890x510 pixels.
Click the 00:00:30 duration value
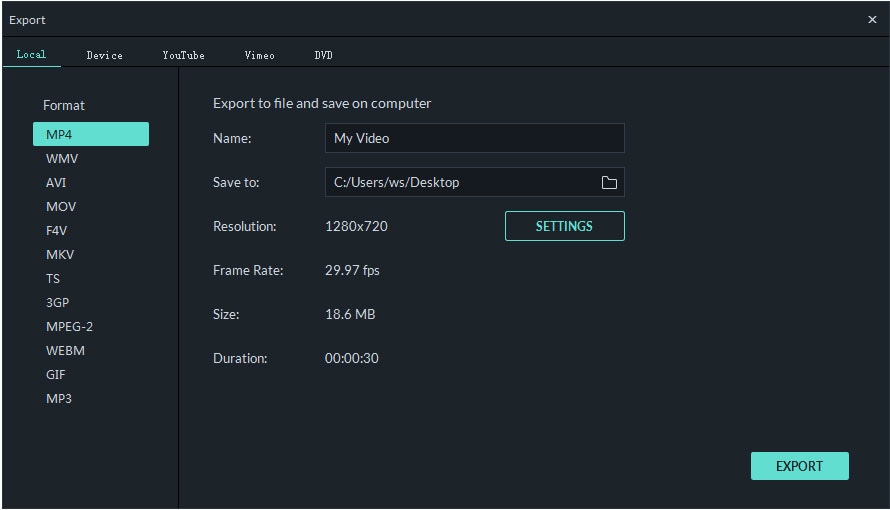[x=351, y=358]
